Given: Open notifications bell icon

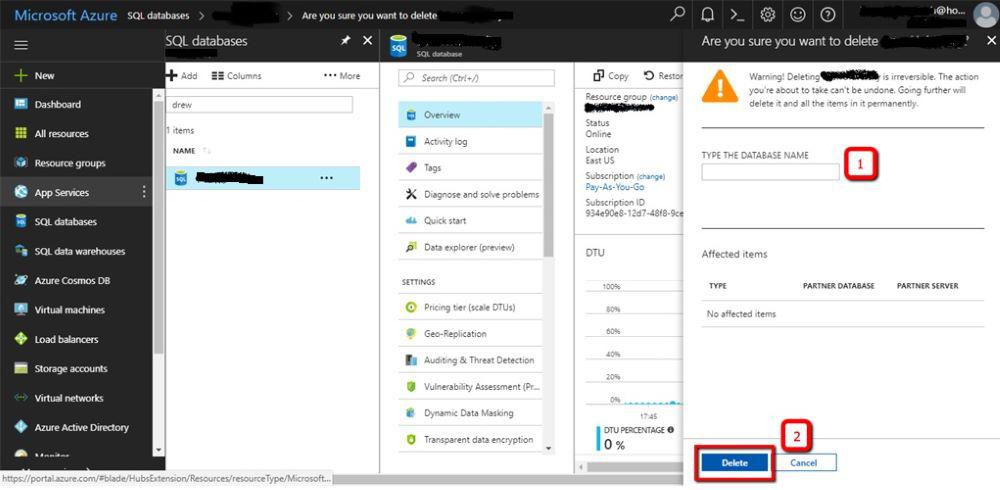Looking at the screenshot, I should coord(707,15).
